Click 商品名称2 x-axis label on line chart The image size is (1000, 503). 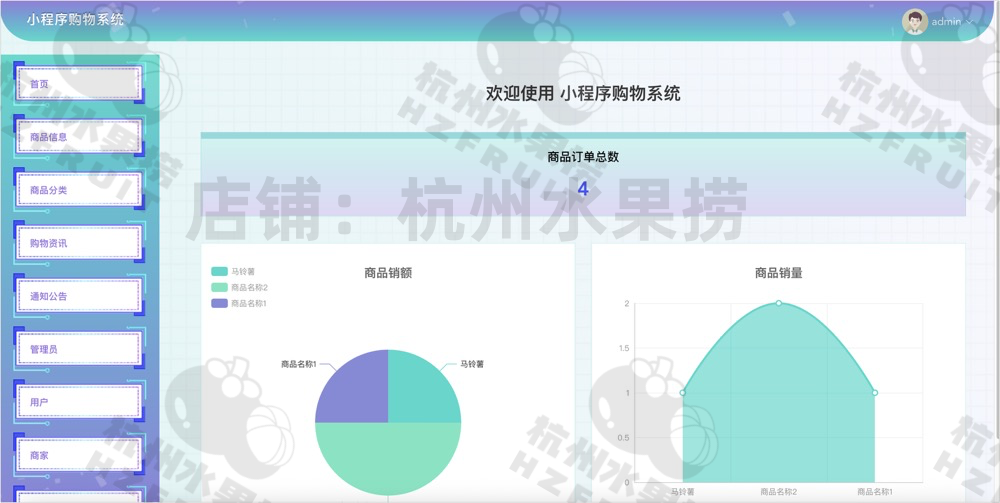tap(779, 492)
